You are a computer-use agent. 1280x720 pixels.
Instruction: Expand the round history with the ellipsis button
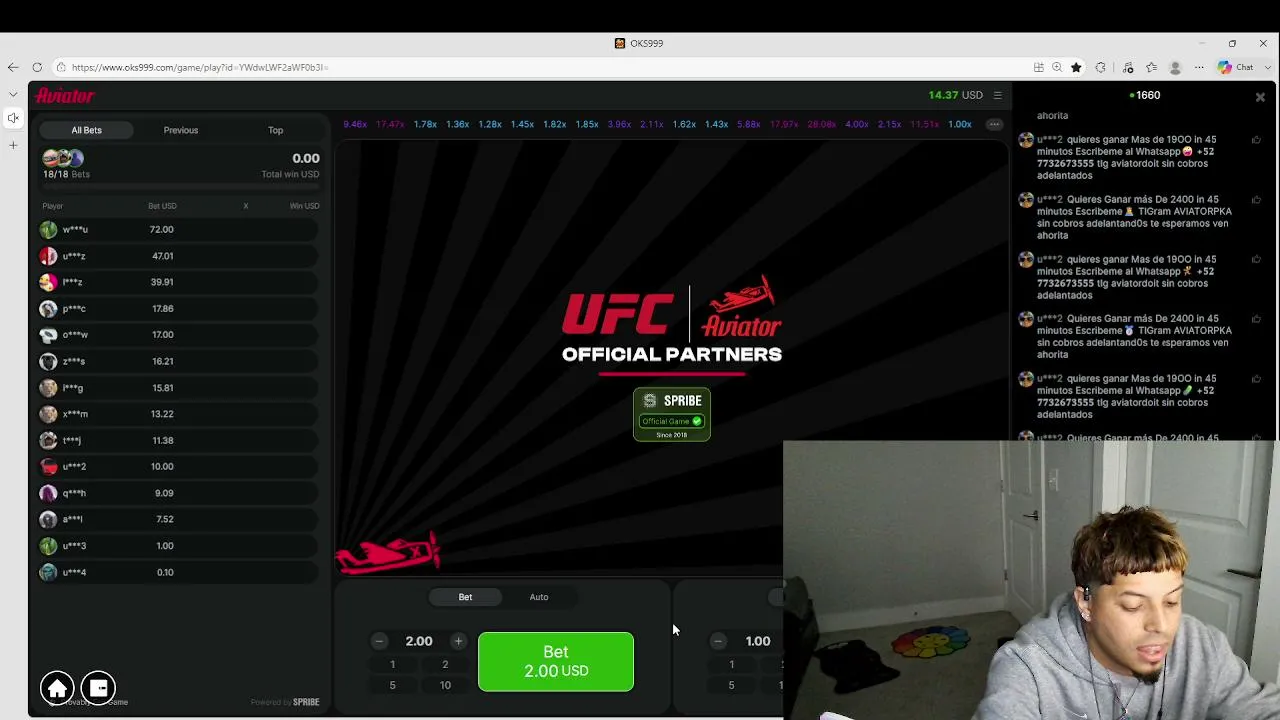click(994, 124)
